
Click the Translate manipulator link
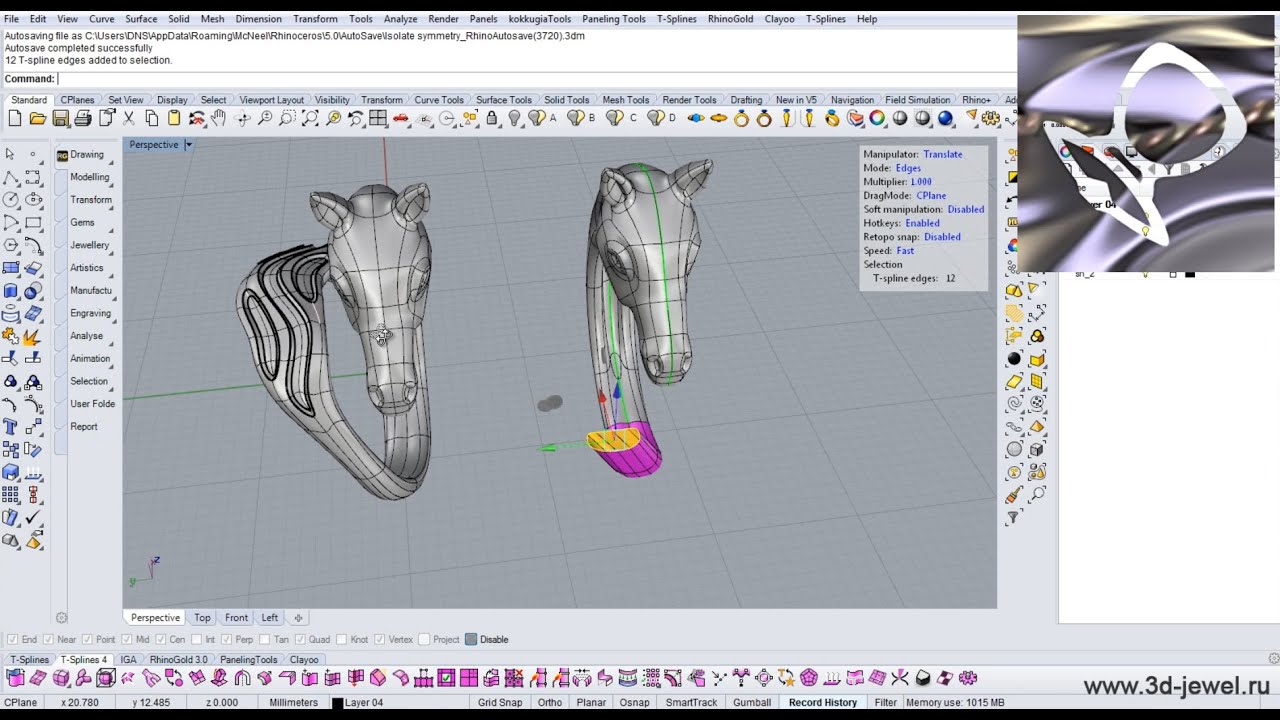[942, 154]
